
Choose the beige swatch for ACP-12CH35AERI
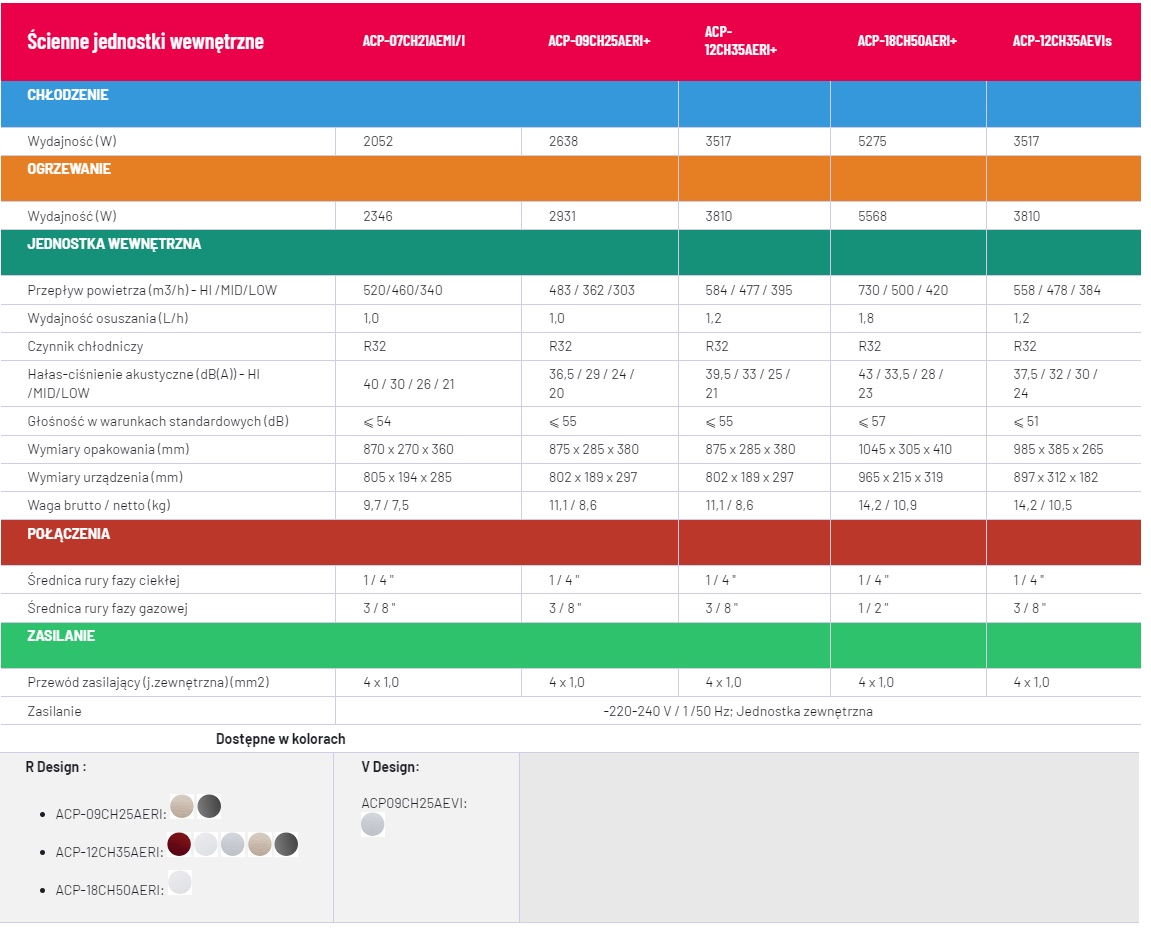[x=260, y=844]
